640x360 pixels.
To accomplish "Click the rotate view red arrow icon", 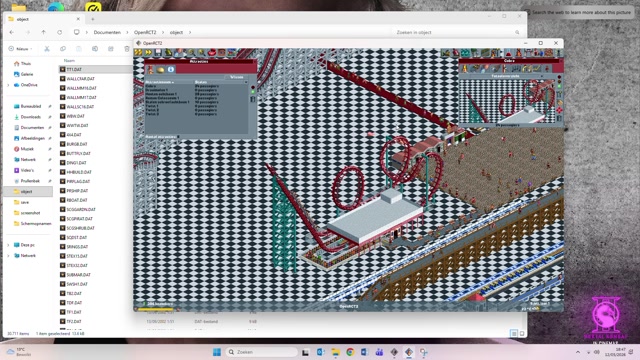I will pyautogui.click(x=212, y=52).
